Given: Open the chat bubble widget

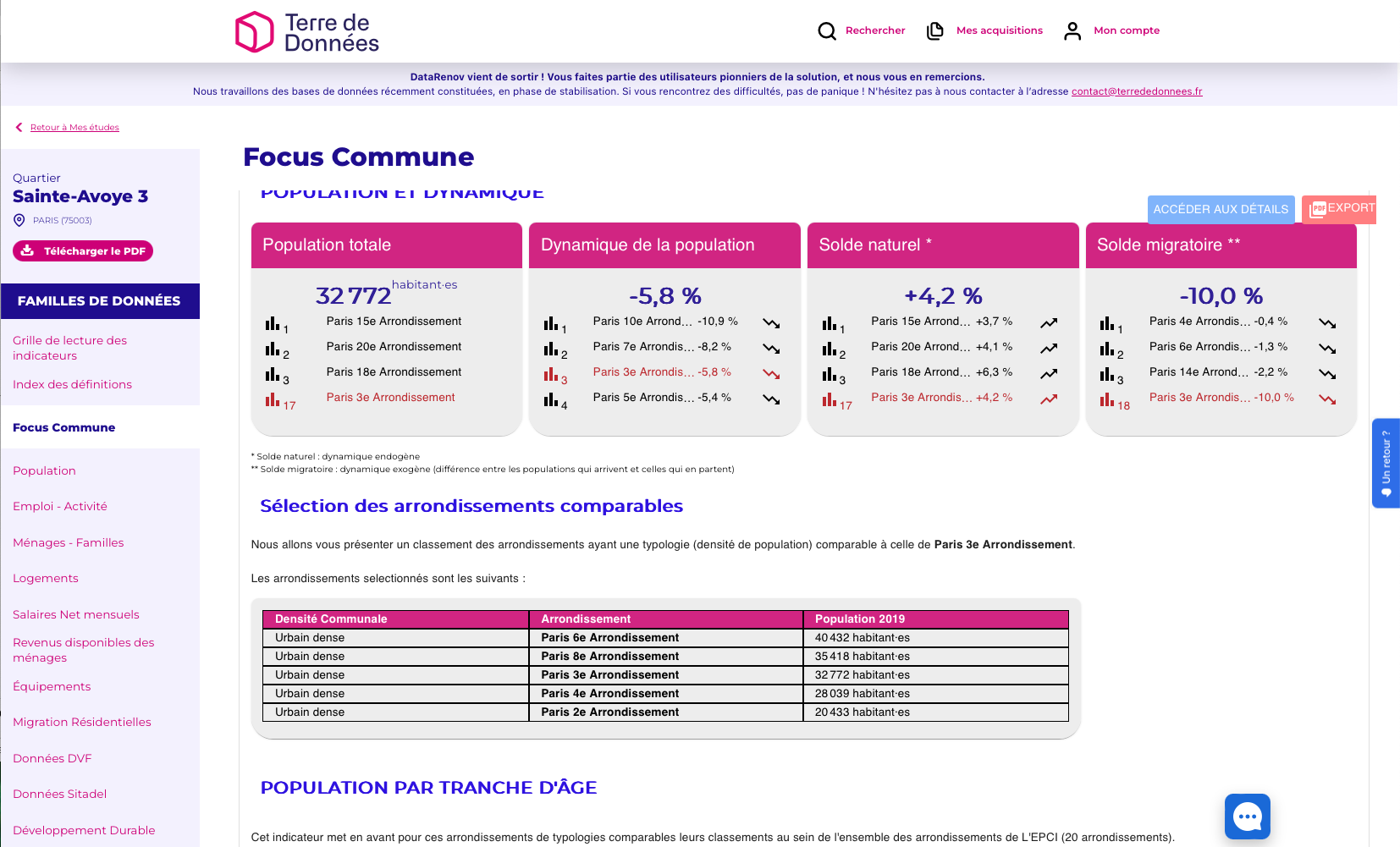Looking at the screenshot, I should [1247, 816].
